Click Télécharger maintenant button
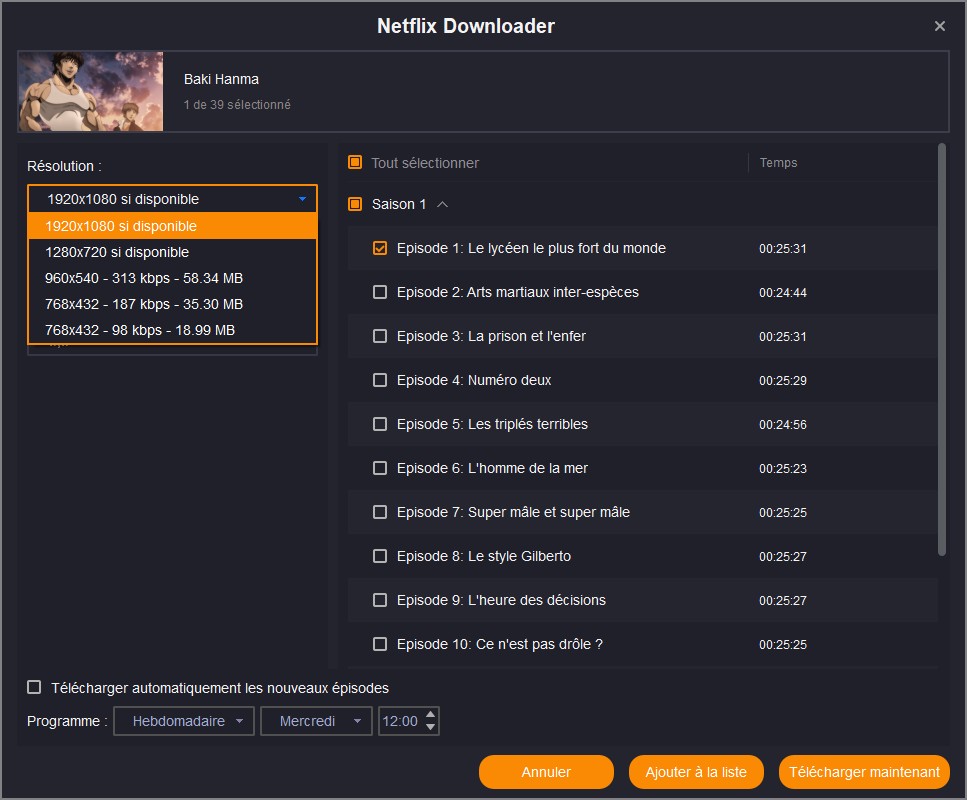Screen dimensions: 967x800 864,772
